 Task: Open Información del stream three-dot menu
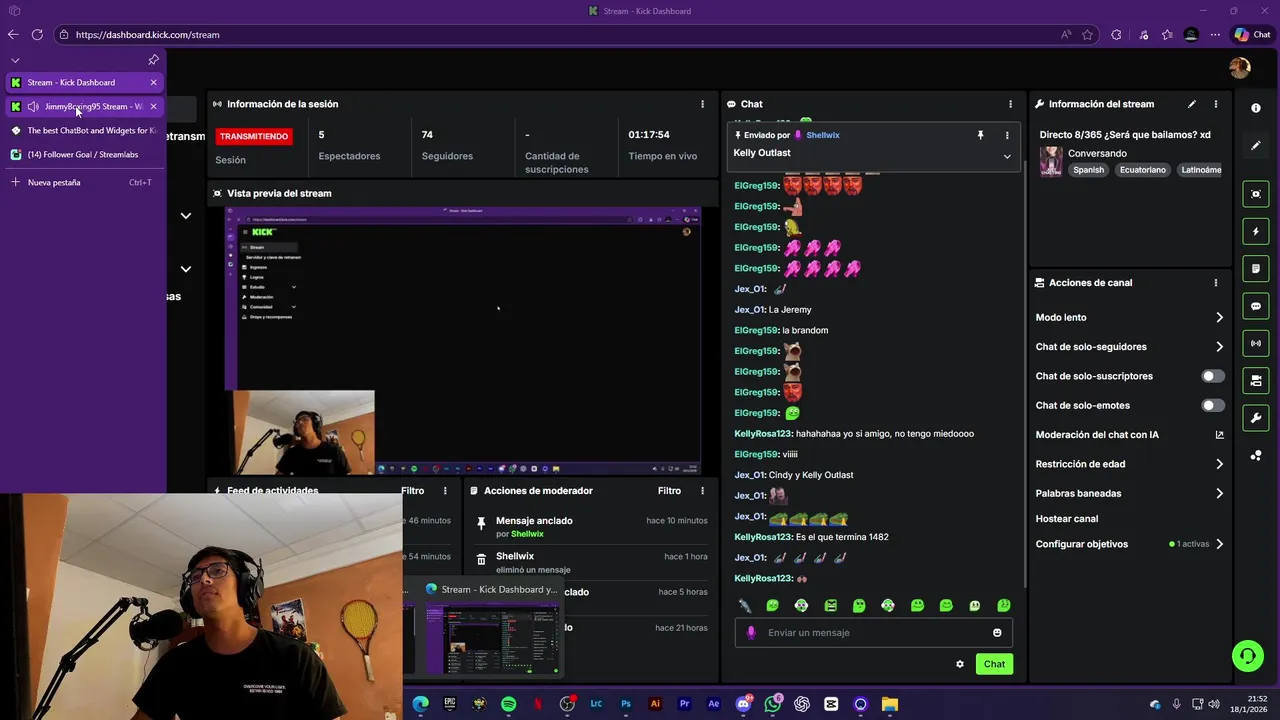(1216, 104)
